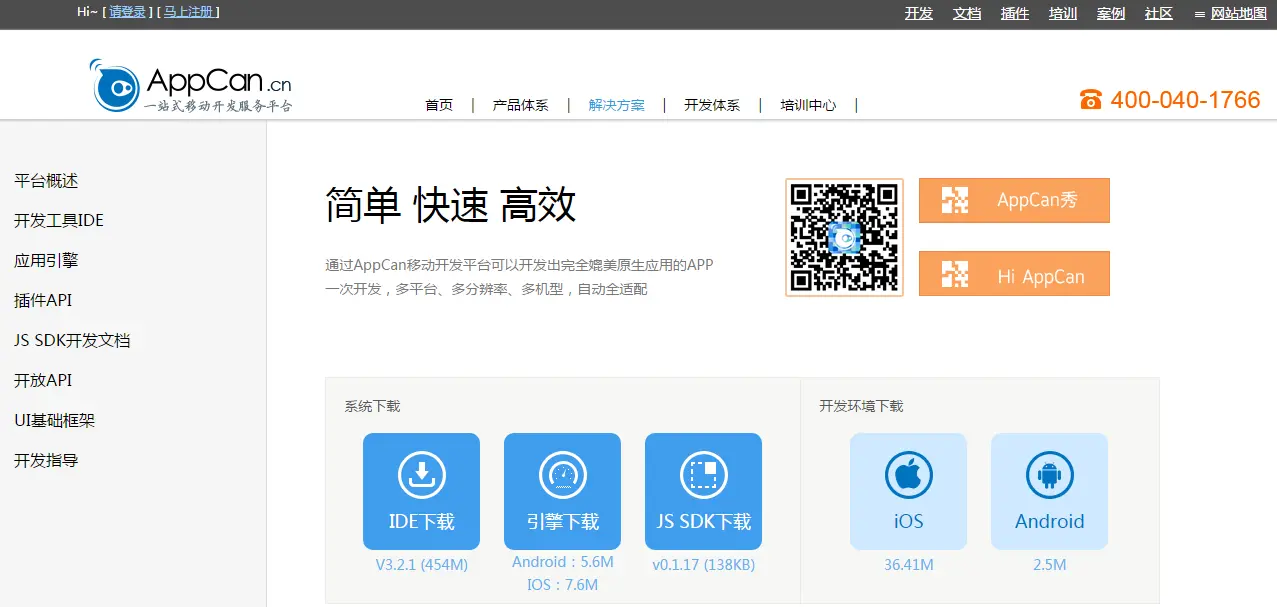The image size is (1277, 607).
Task: Click the JS SDK下载 button label
Action: 704,522
